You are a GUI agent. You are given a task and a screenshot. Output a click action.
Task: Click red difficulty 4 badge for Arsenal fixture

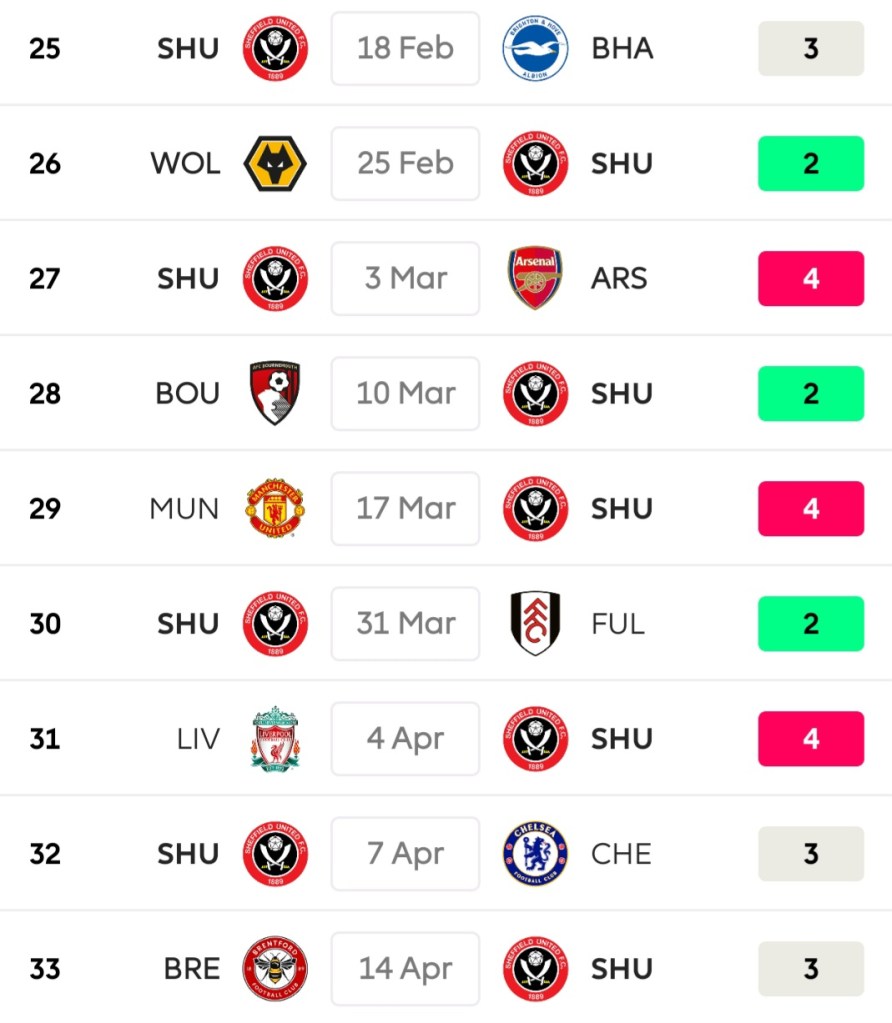point(811,278)
